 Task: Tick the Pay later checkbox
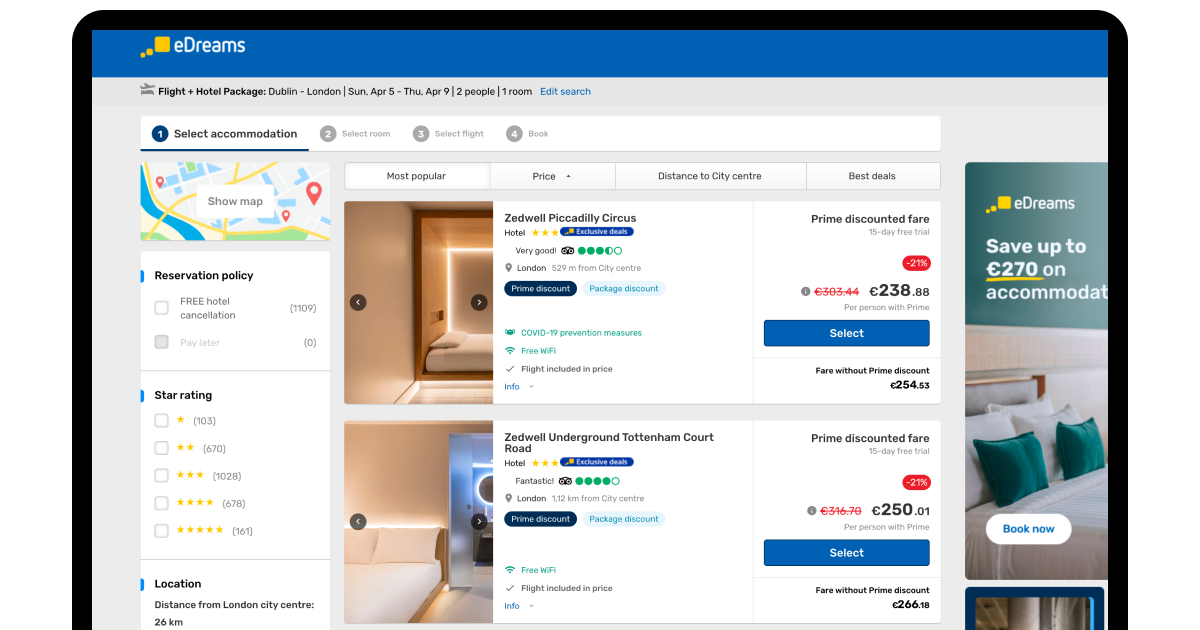coord(161,342)
